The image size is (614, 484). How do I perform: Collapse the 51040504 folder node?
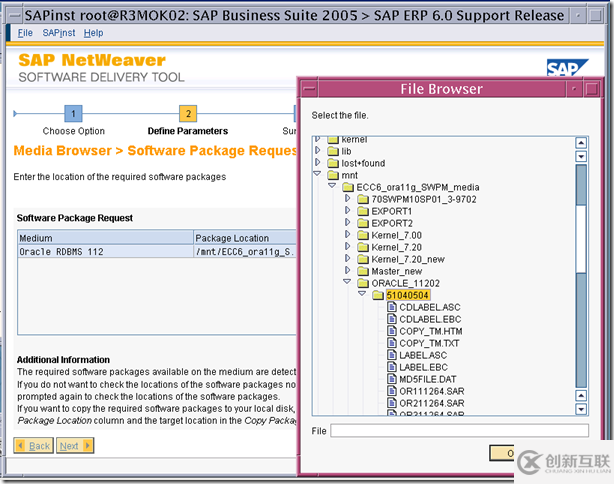coord(362,294)
